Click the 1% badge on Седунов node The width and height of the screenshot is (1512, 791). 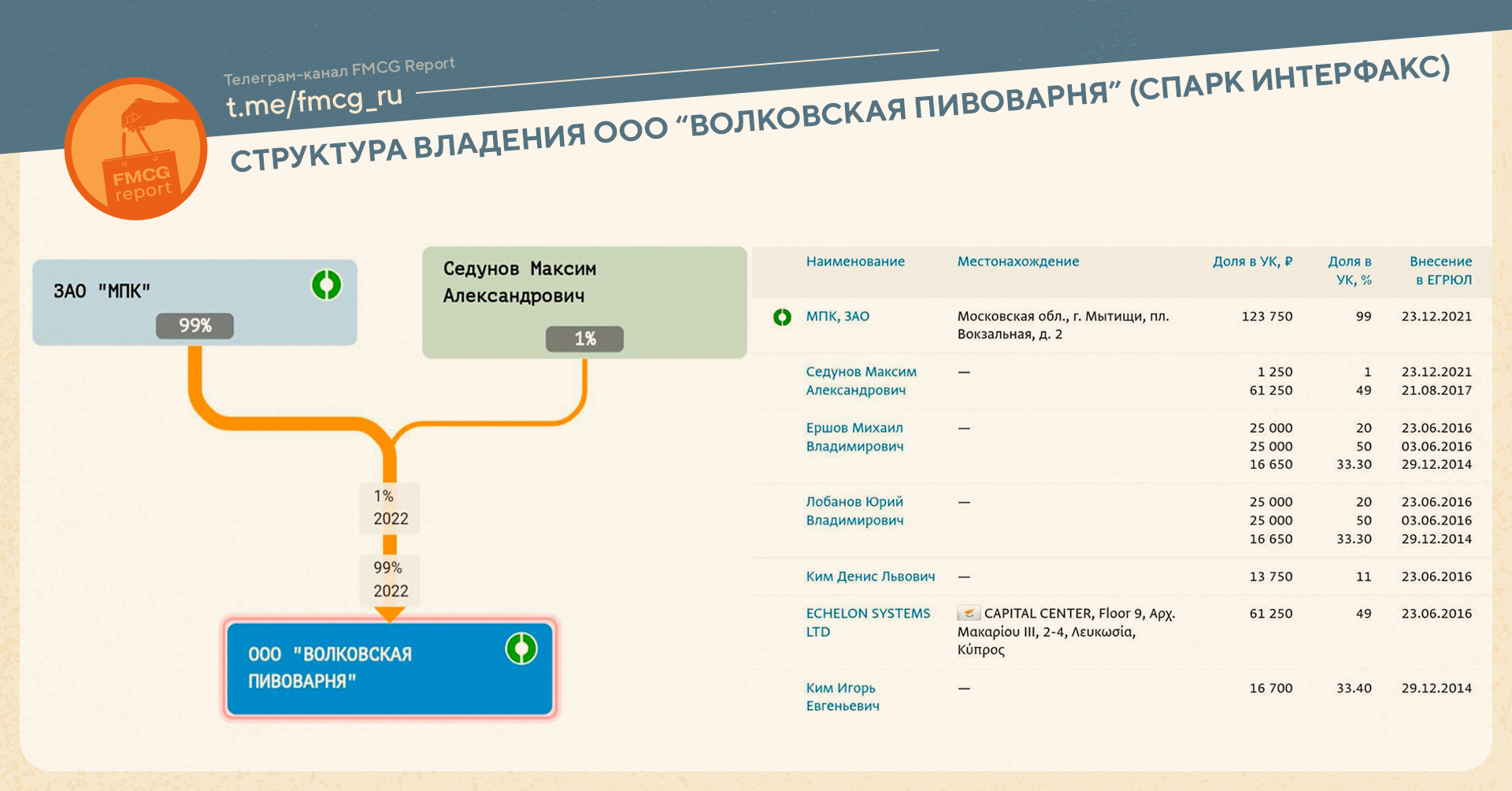click(584, 339)
